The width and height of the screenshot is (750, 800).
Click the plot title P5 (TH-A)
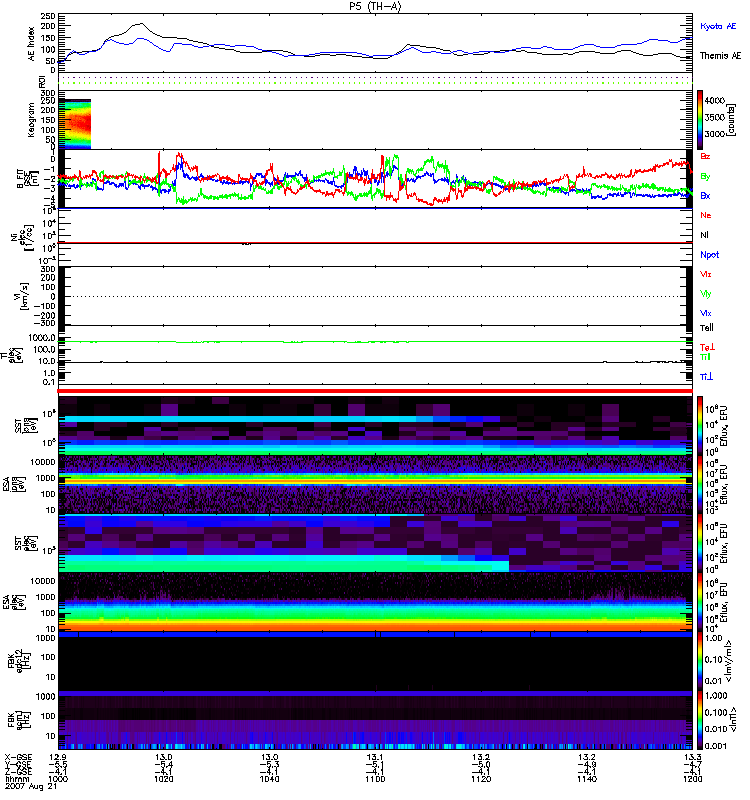tap(375, 6)
